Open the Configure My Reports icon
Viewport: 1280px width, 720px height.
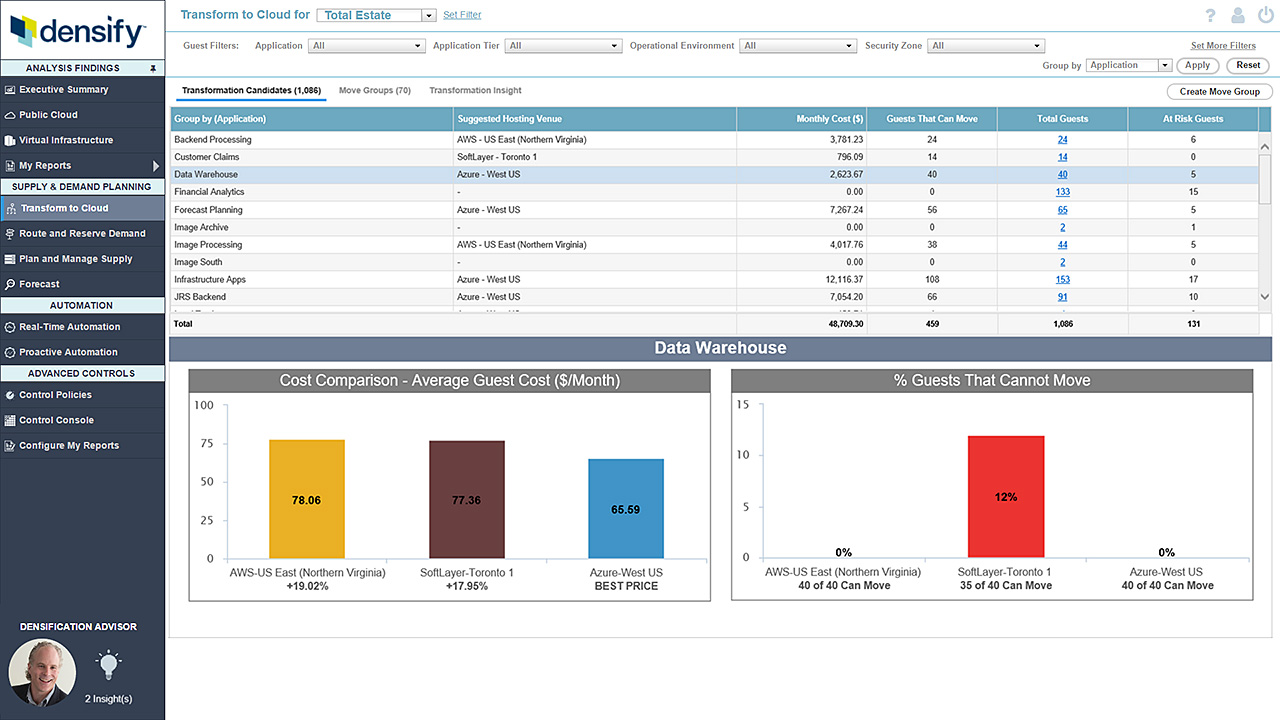(x=10, y=446)
